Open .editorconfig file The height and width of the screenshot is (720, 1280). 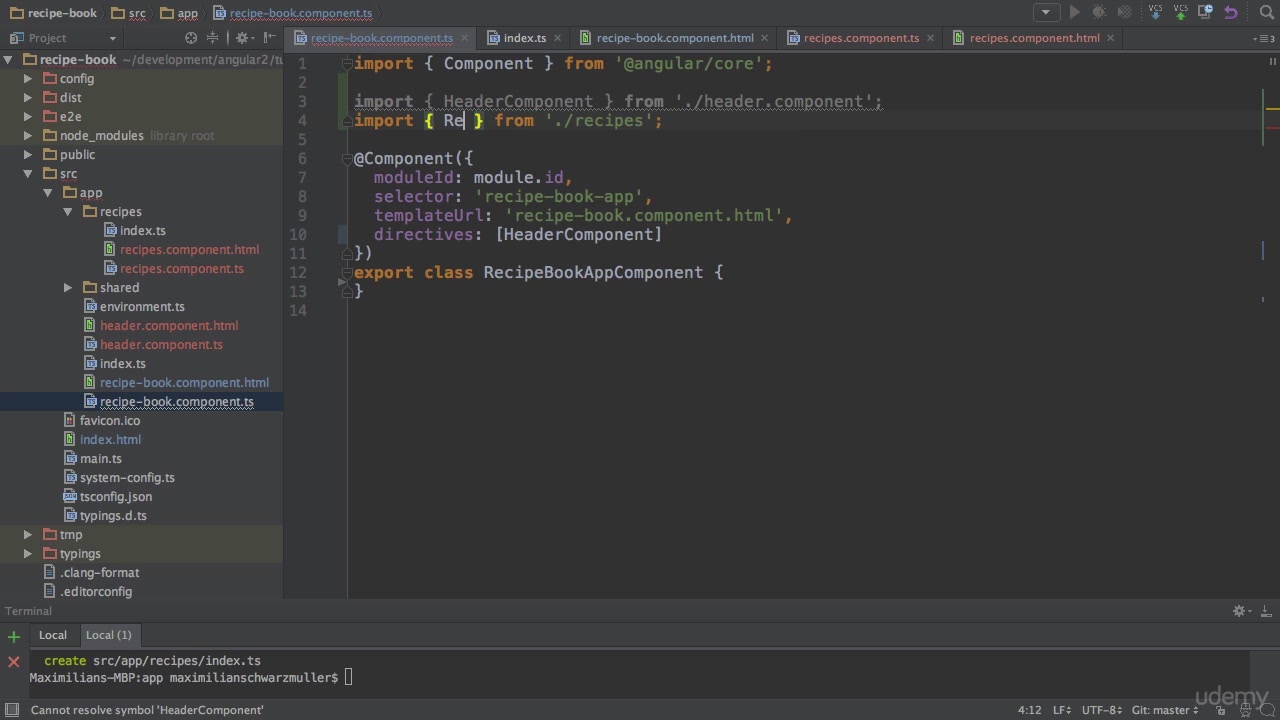coord(96,592)
